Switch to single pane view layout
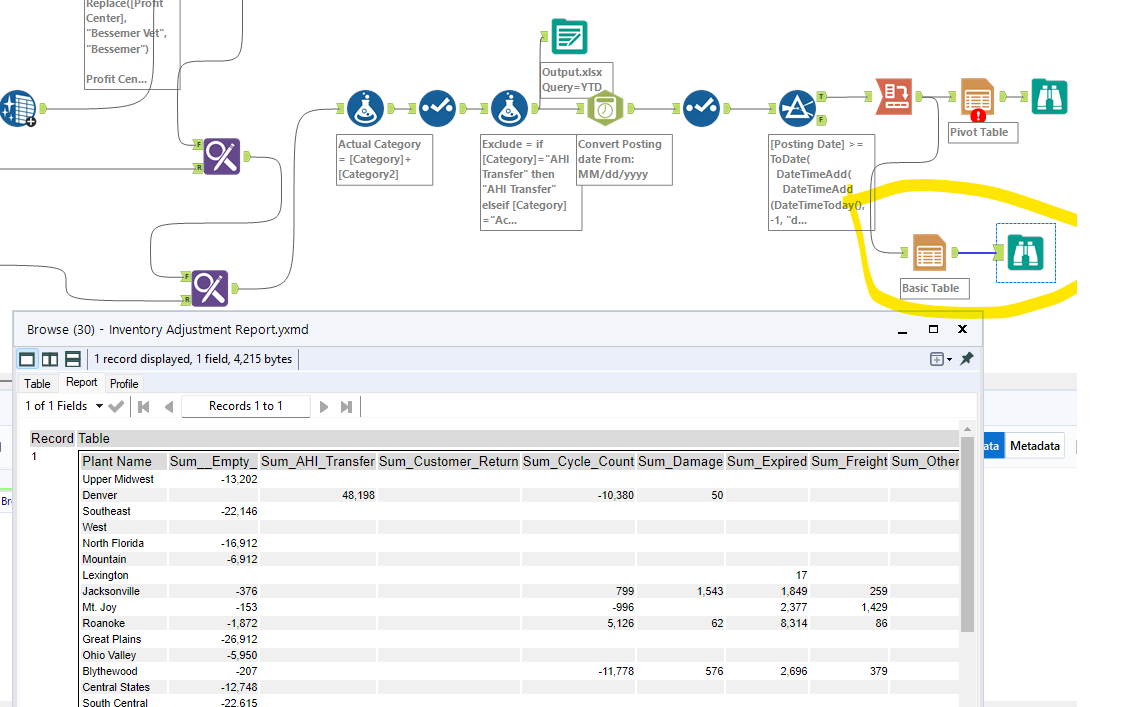This screenshot has height=707, width=1144. coord(27,359)
